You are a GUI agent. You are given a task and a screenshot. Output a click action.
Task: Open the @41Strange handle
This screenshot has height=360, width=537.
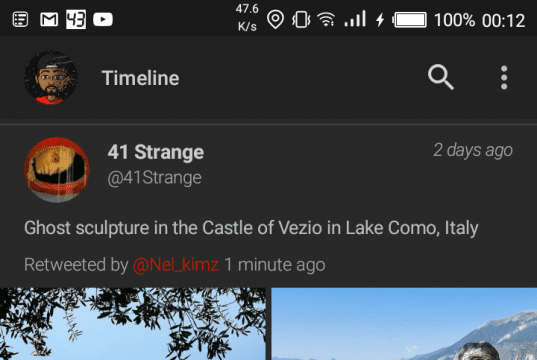154,178
